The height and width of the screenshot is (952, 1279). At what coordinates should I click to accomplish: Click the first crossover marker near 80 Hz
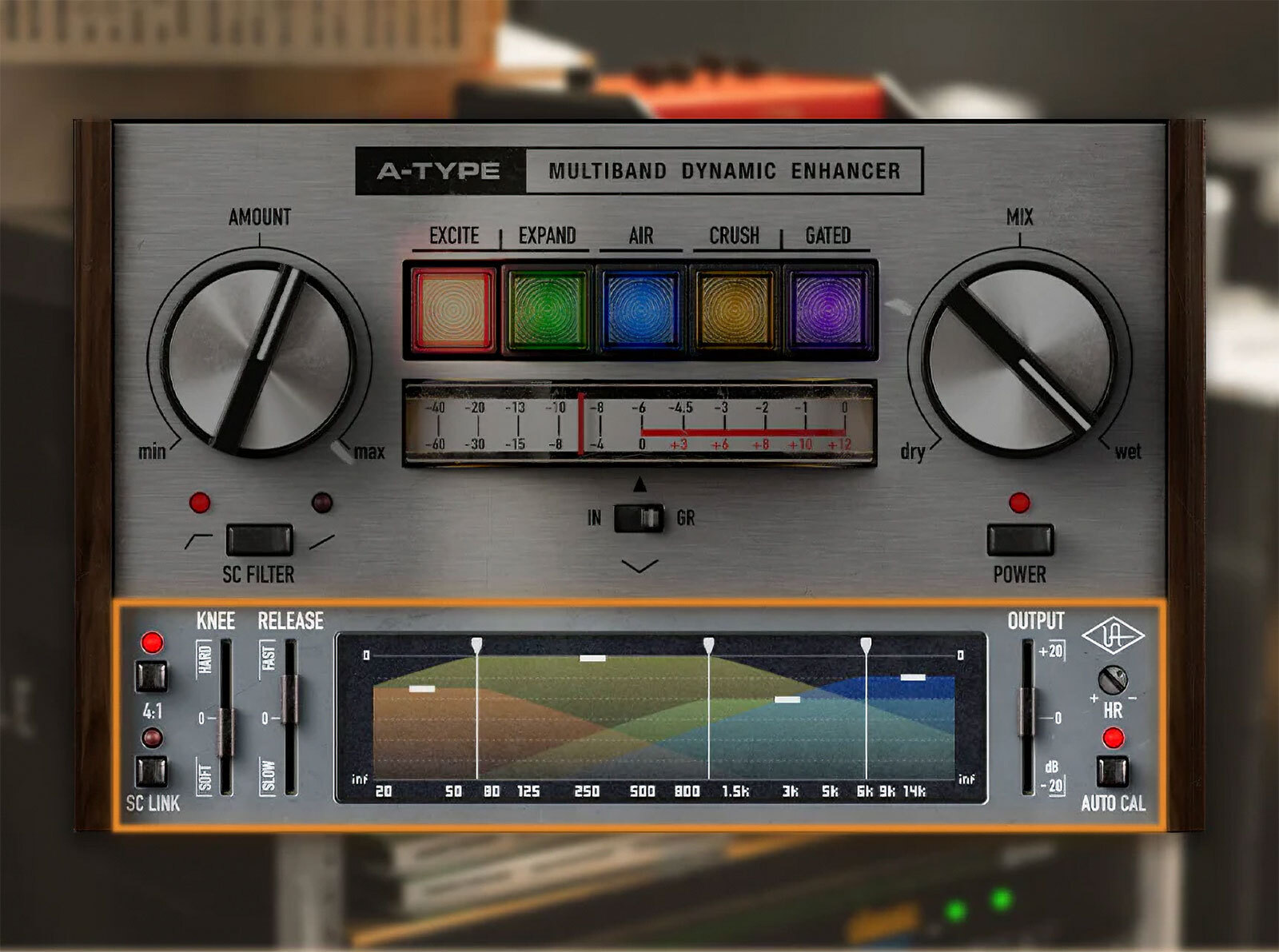click(x=476, y=644)
